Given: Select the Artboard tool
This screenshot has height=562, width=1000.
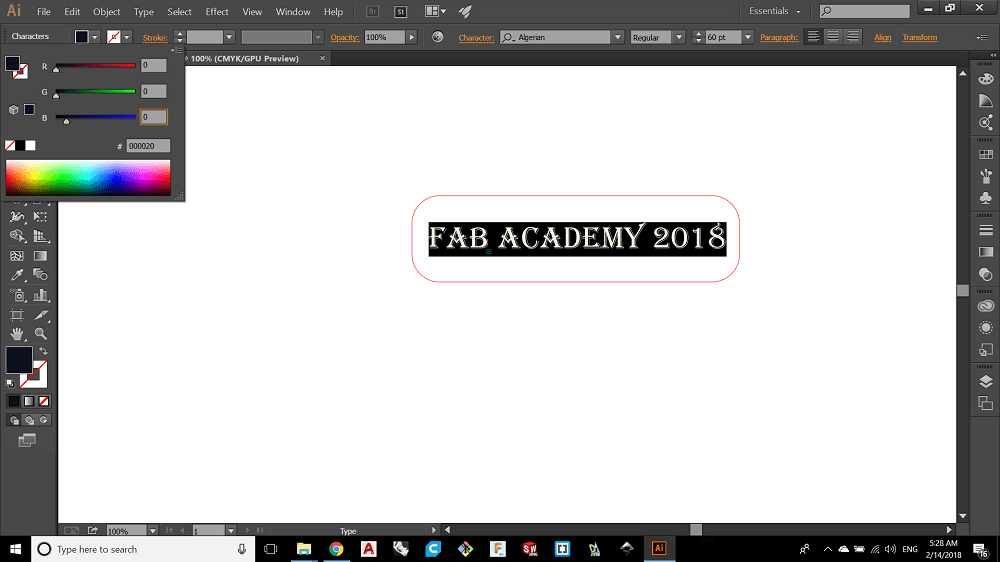Looking at the screenshot, I should pyautogui.click(x=17, y=314).
